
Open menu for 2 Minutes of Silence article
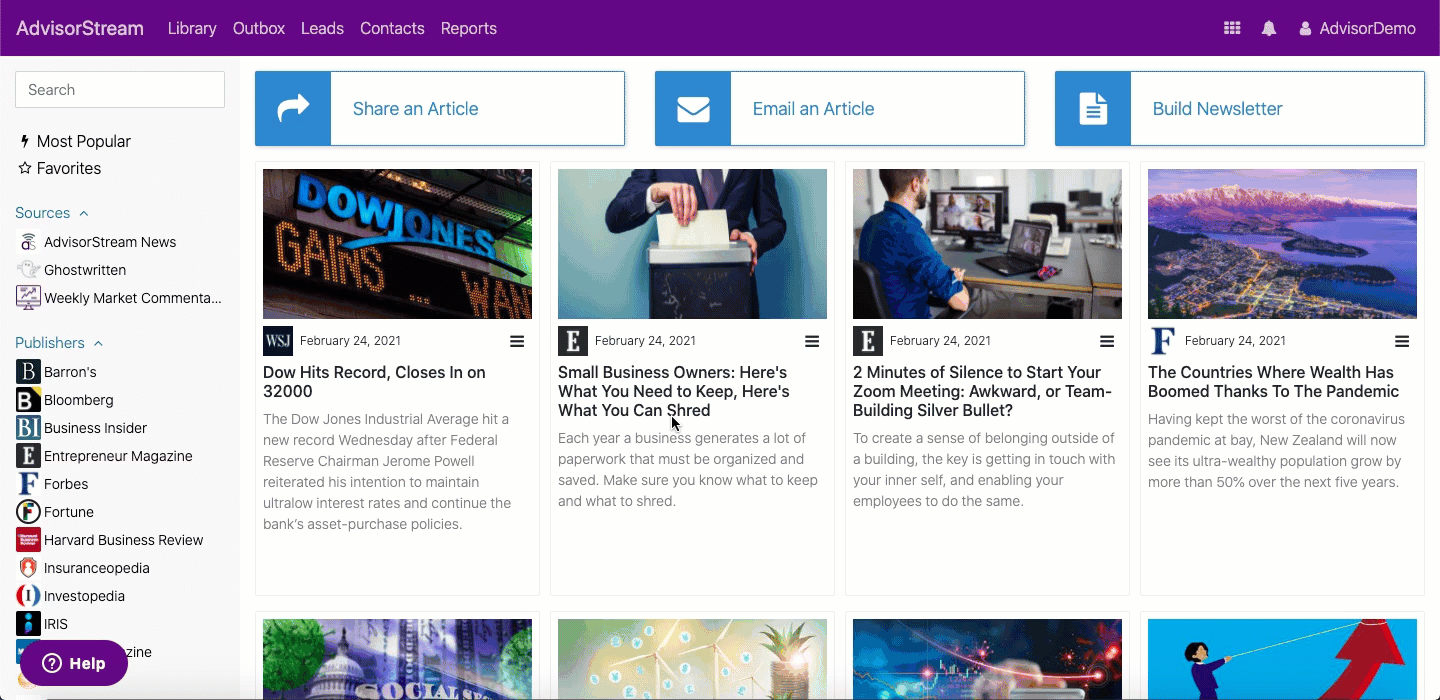coord(1107,341)
